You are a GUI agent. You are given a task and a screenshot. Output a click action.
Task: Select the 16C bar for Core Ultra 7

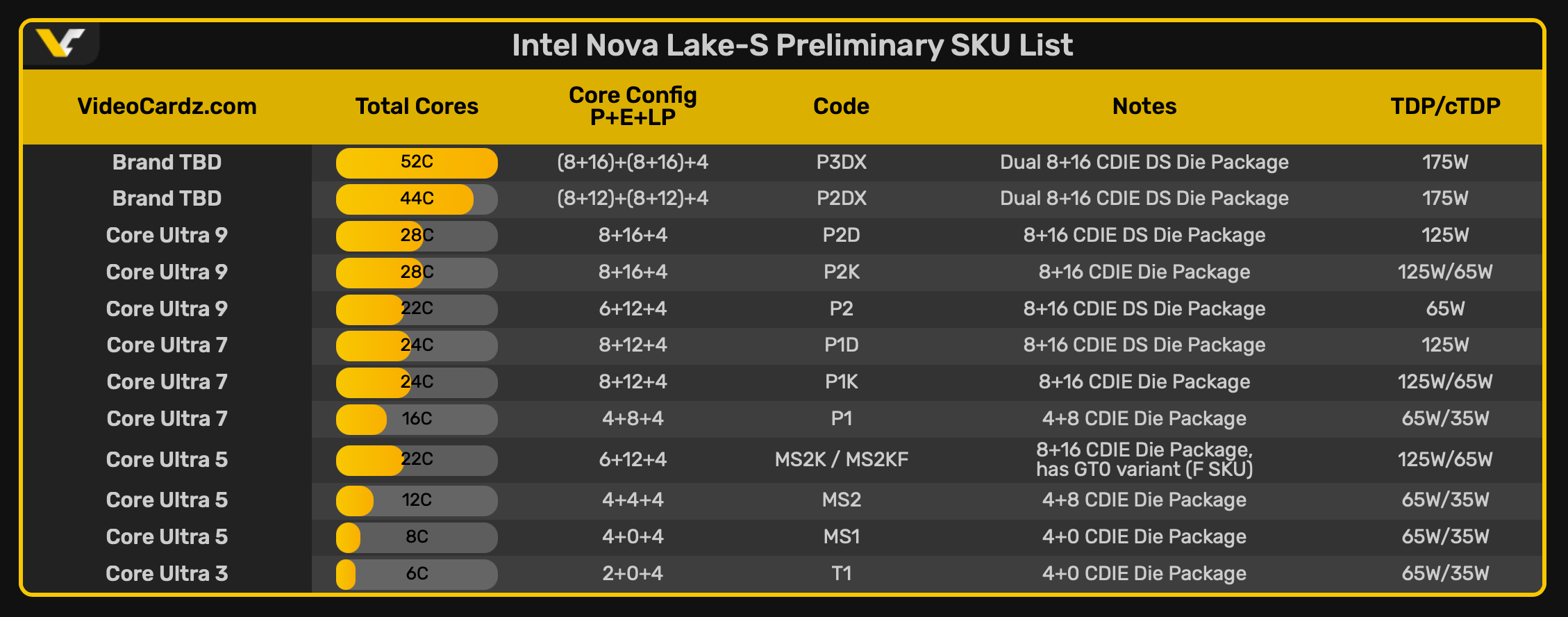tap(417, 419)
